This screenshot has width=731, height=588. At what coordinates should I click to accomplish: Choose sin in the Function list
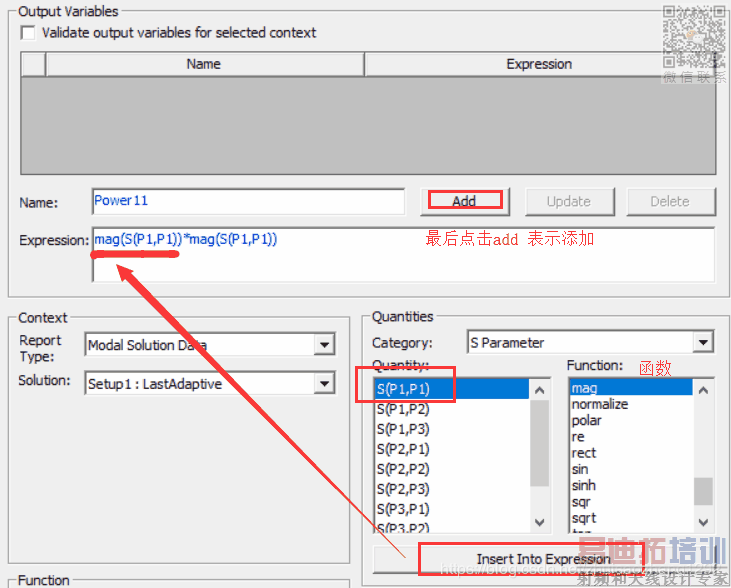click(x=631, y=469)
